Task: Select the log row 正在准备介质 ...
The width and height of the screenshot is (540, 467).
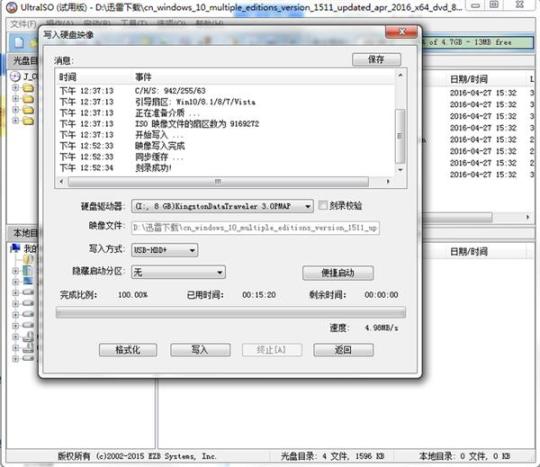Action: tap(226, 113)
